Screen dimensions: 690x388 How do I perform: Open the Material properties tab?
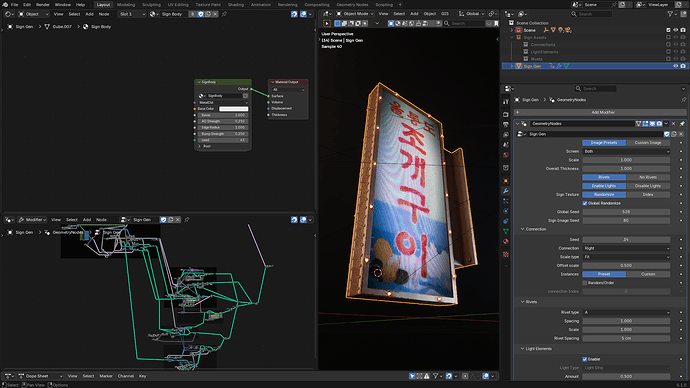pos(506,242)
